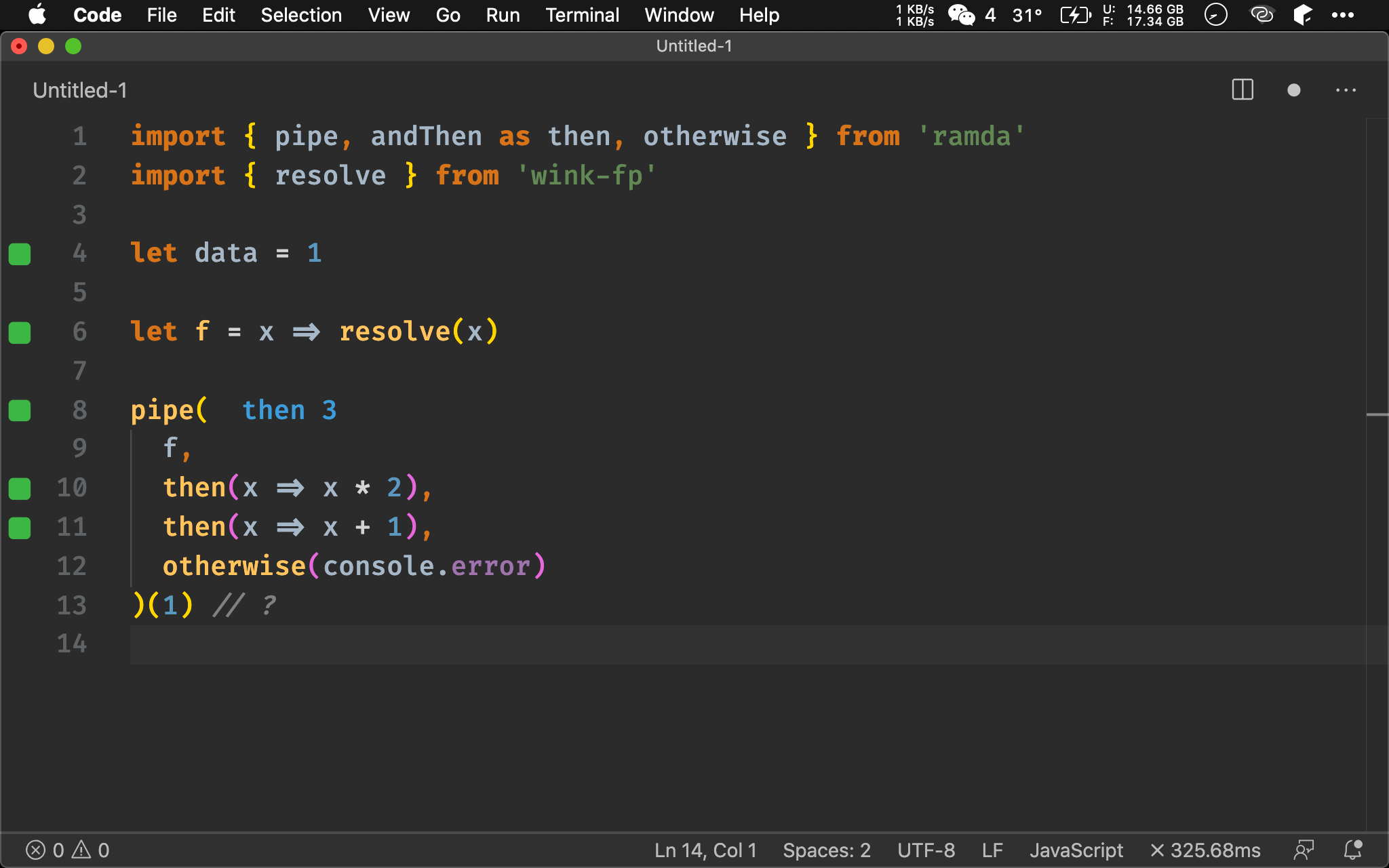Screen dimensions: 1389x868
Task: Click 'resolve(x)' on line 6
Action: click(419, 332)
